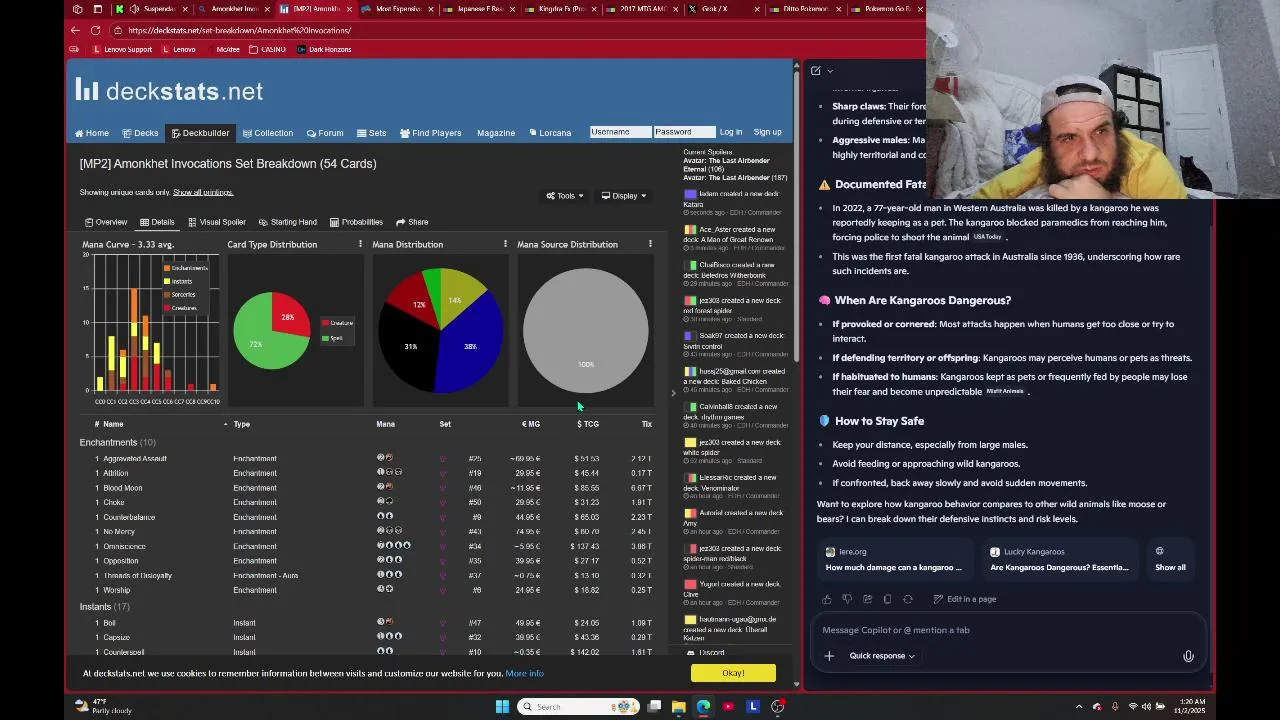Collapse the Enchantments card group
This screenshot has height=720, width=1280.
pos(117,442)
